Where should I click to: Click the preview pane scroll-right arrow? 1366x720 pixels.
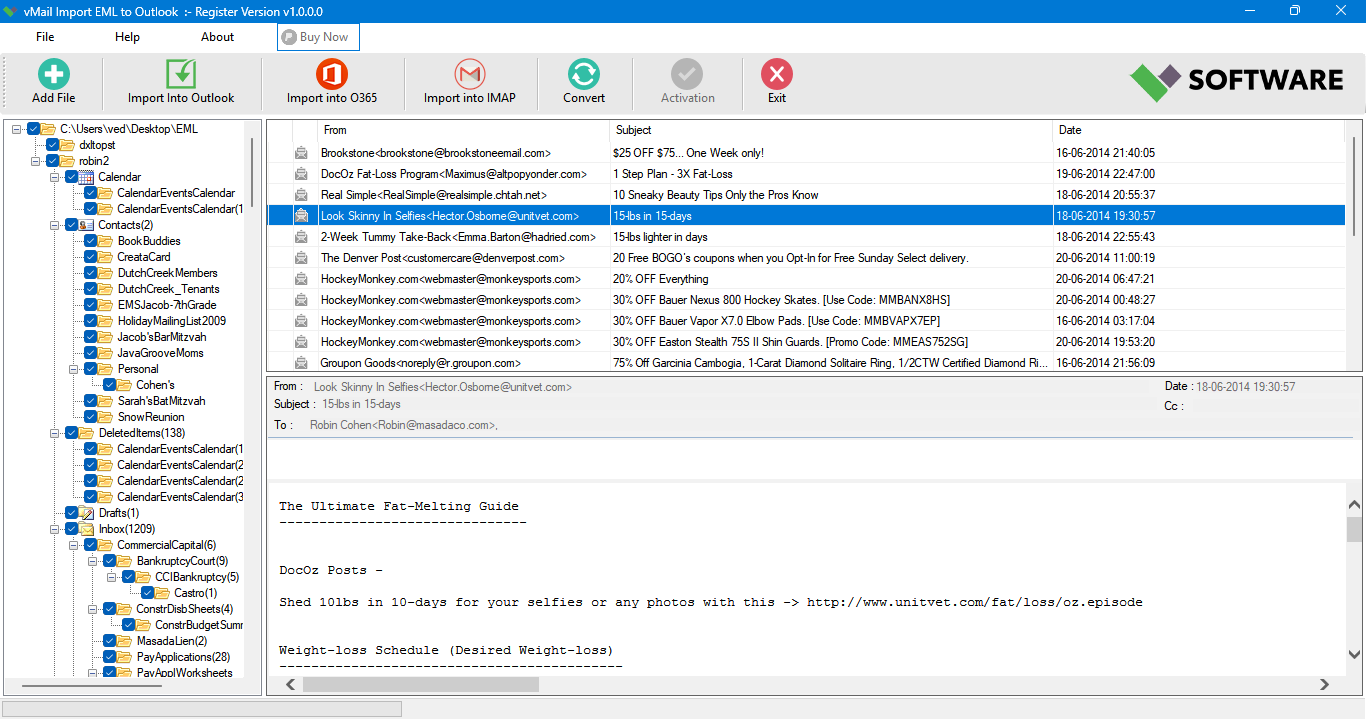tap(1325, 685)
